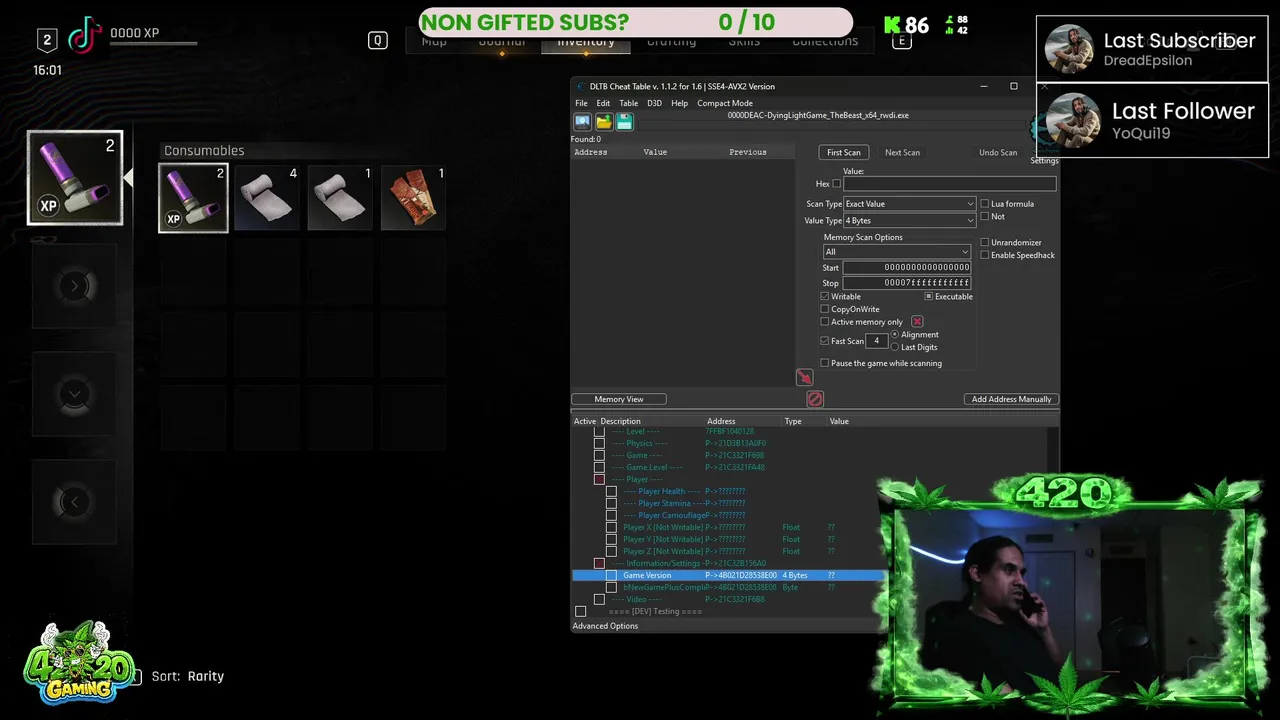Image resolution: width=1280 pixels, height=720 pixels.
Task: Click the Undo Scan button
Action: [998, 152]
